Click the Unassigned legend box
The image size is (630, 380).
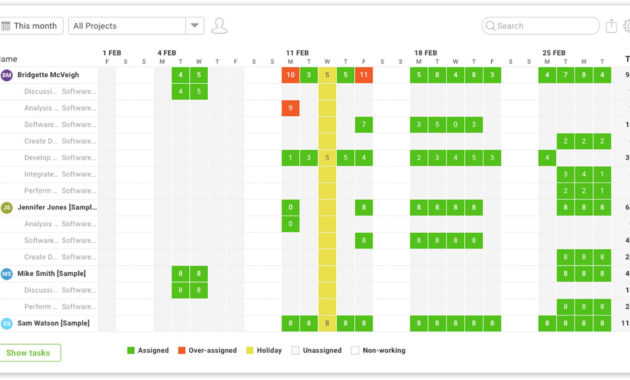click(x=295, y=350)
